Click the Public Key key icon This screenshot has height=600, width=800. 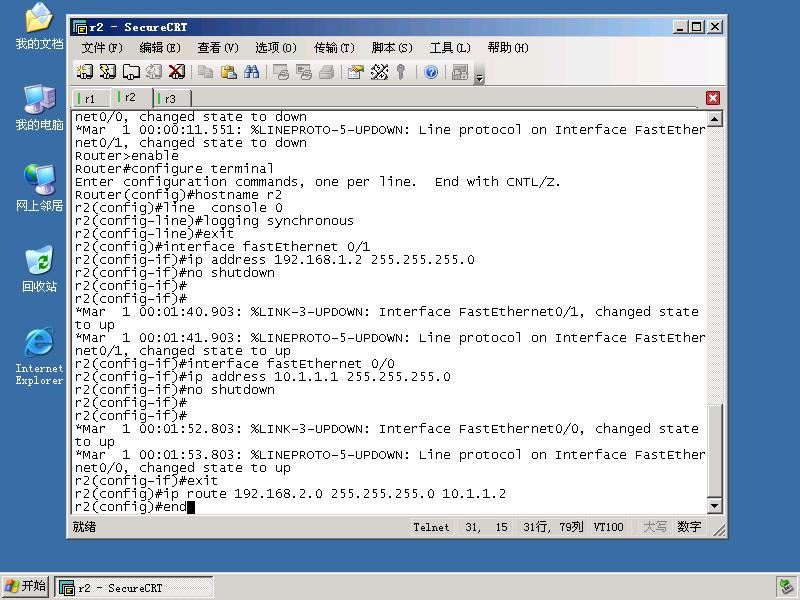pos(401,72)
